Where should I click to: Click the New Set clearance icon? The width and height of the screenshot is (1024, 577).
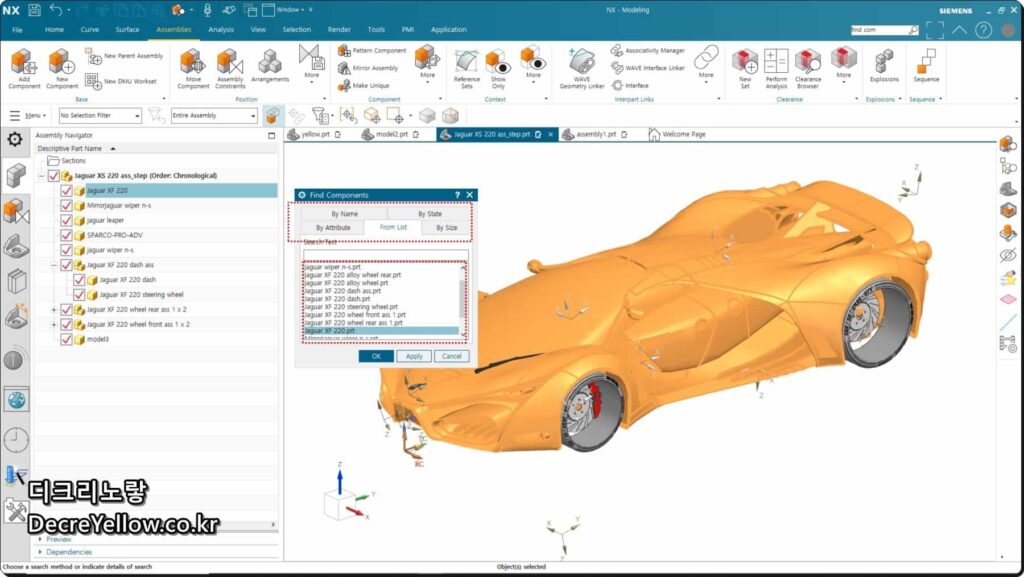pyautogui.click(x=745, y=68)
